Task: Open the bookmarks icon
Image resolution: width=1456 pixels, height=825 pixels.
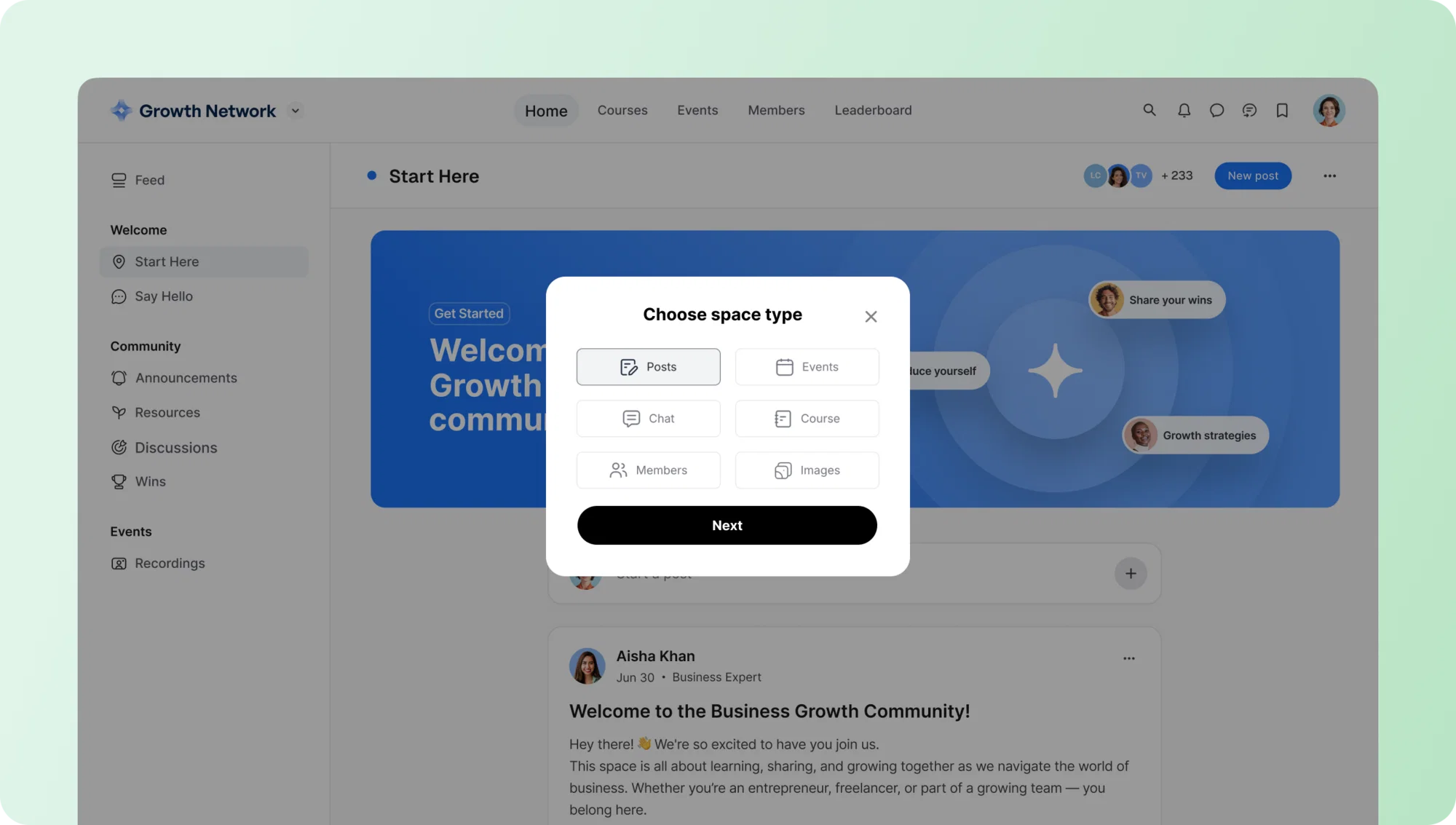Action: pos(1282,110)
